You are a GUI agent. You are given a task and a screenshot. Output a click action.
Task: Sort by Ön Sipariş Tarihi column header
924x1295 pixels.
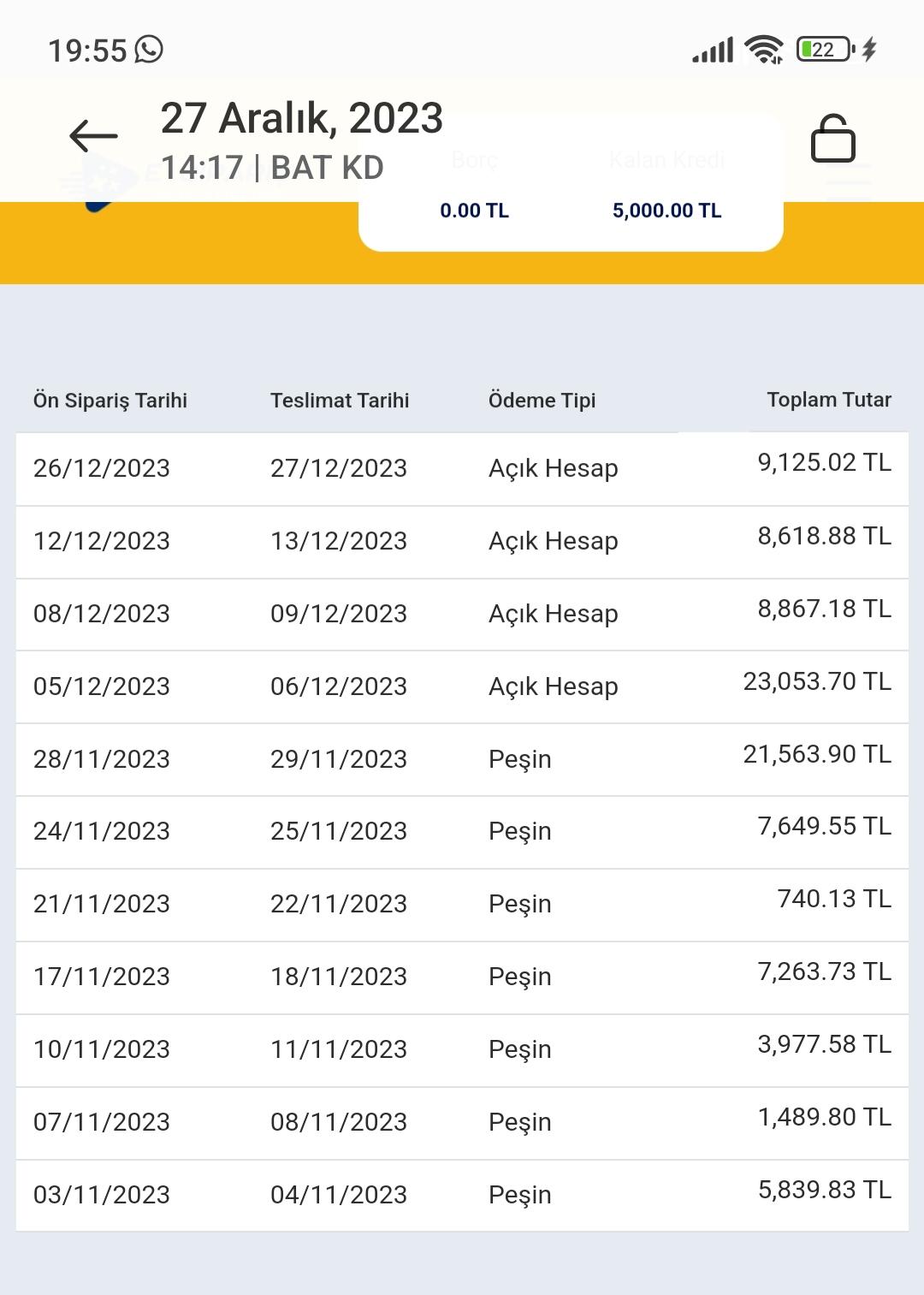(x=110, y=401)
